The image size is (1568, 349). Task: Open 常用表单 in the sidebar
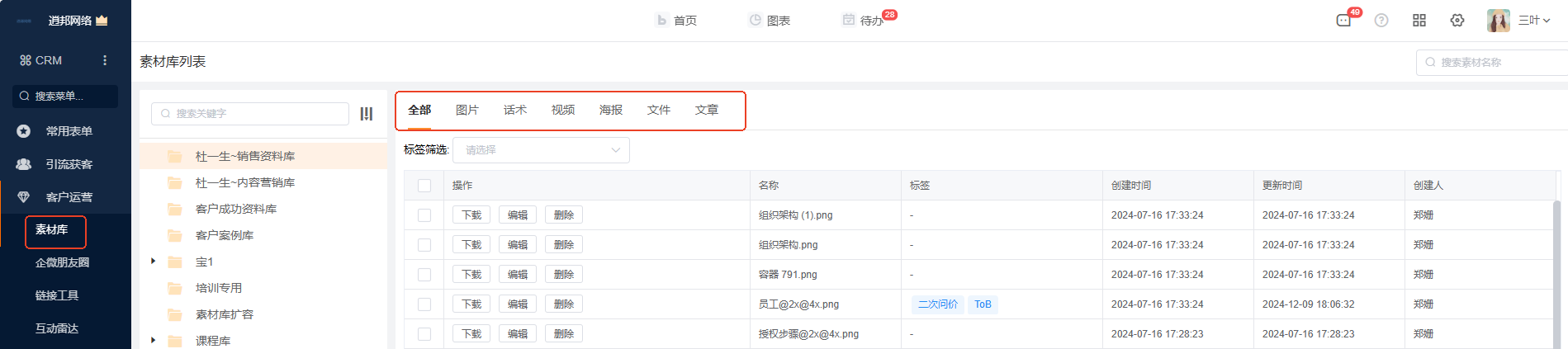tap(69, 131)
